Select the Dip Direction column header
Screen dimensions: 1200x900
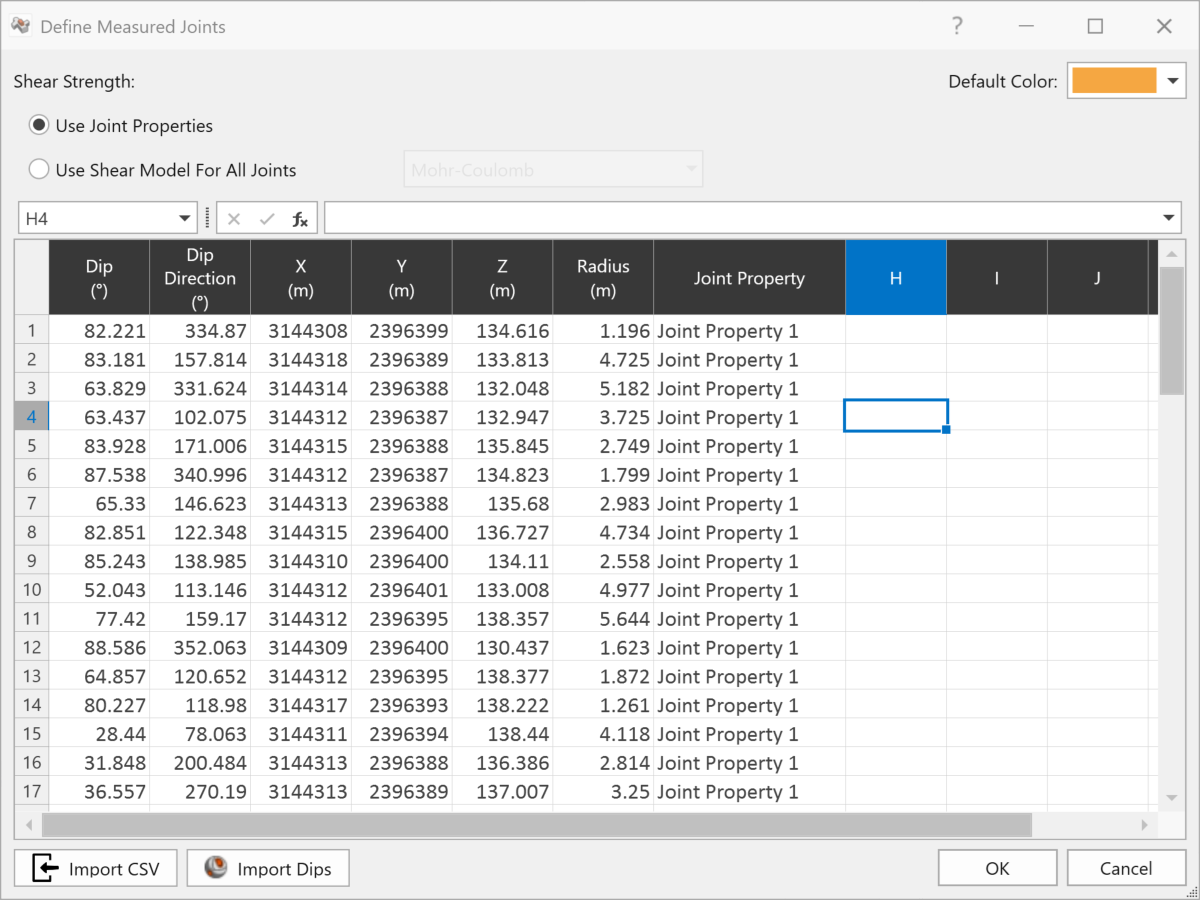[200, 277]
